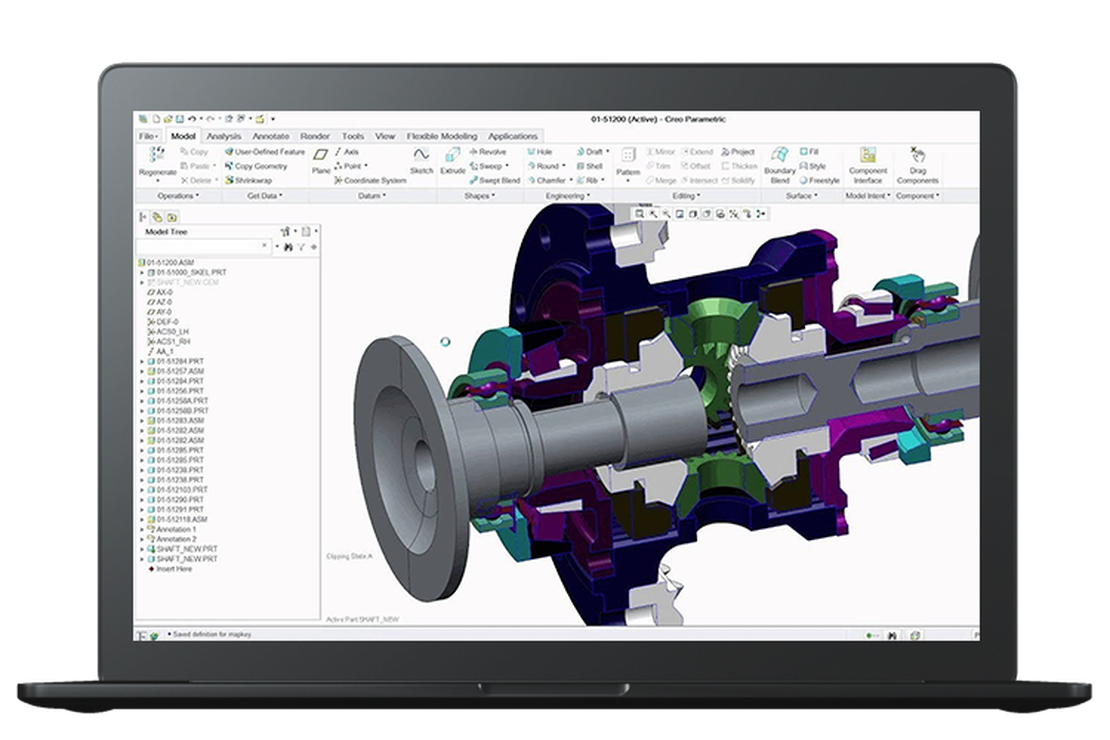Toggle the datum display filters in graphics toolbar

tap(735, 214)
